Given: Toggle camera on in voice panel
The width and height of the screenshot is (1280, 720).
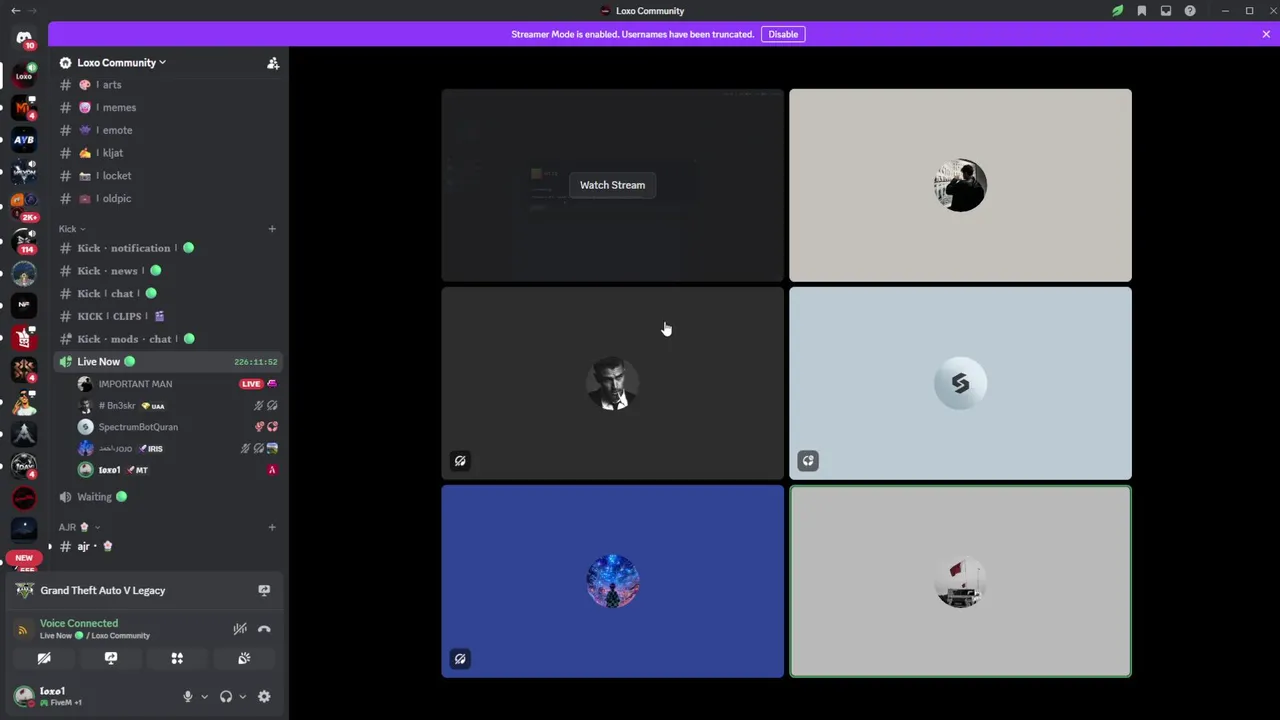Looking at the screenshot, I should [x=44, y=658].
